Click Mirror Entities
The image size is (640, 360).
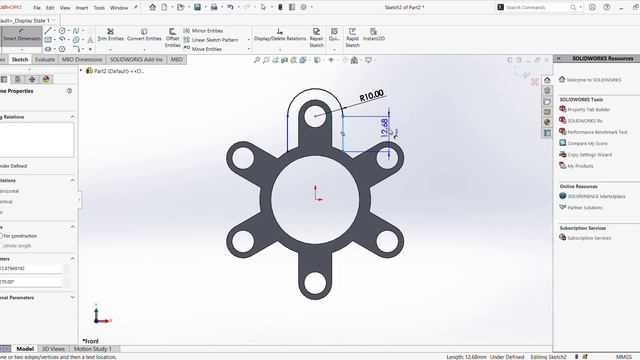203,31
